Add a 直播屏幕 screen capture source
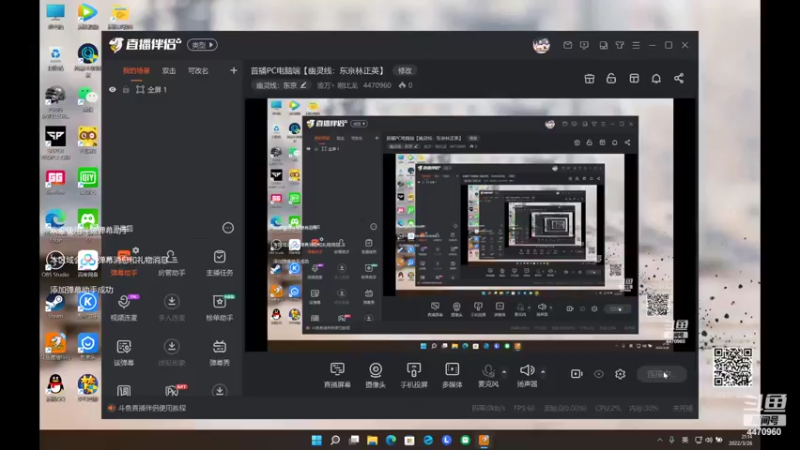 (337, 374)
